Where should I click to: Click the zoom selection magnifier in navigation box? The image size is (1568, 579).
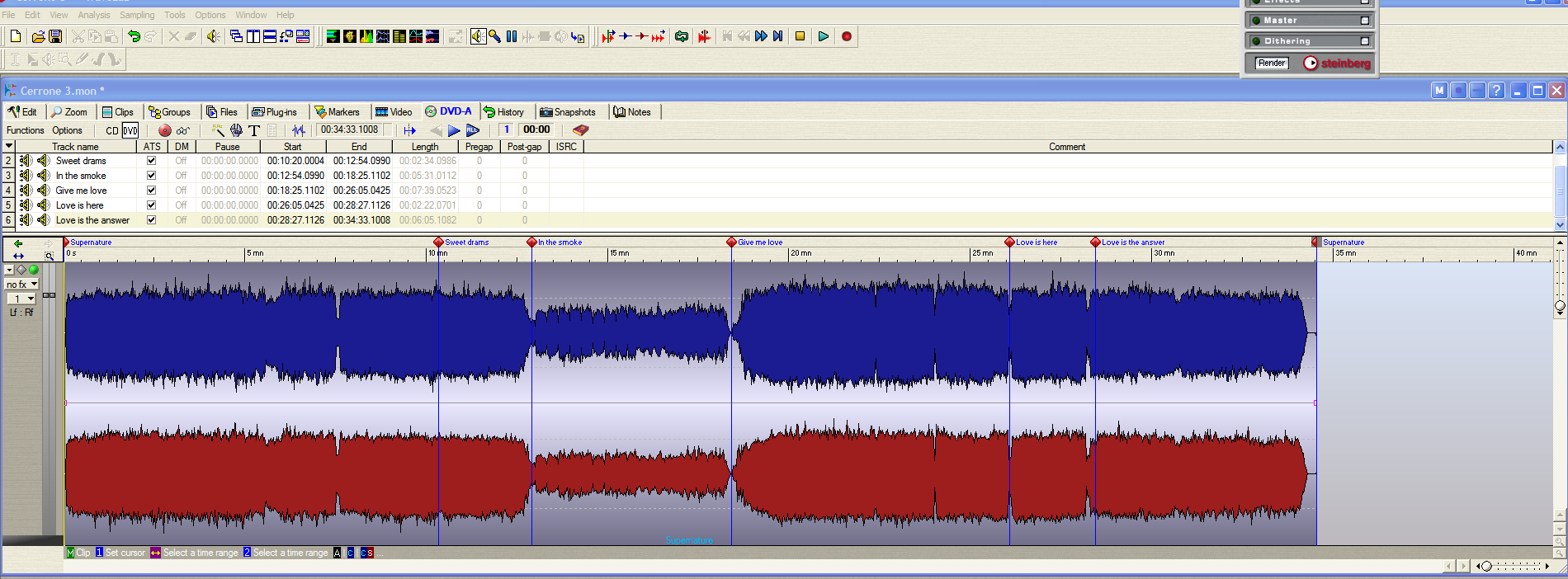click(50, 257)
